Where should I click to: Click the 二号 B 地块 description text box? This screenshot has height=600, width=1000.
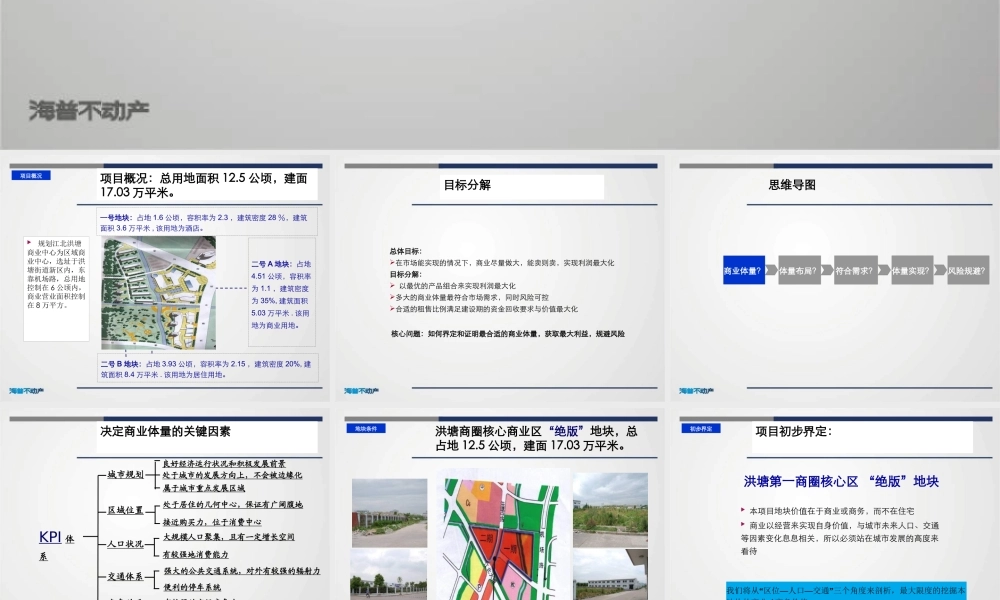tap(207, 369)
